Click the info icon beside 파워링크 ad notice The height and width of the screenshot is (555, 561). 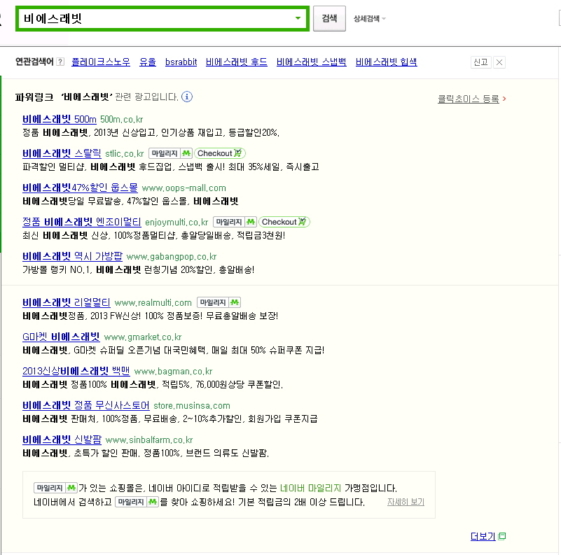coord(187,97)
